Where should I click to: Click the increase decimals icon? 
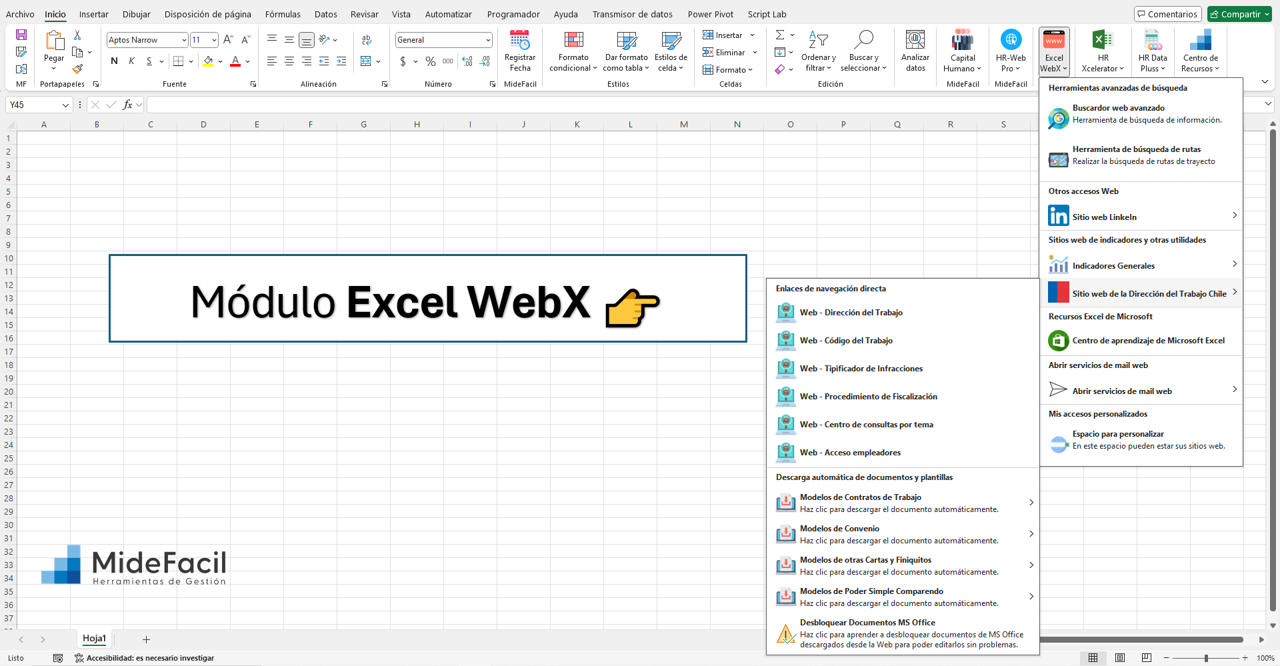467,61
